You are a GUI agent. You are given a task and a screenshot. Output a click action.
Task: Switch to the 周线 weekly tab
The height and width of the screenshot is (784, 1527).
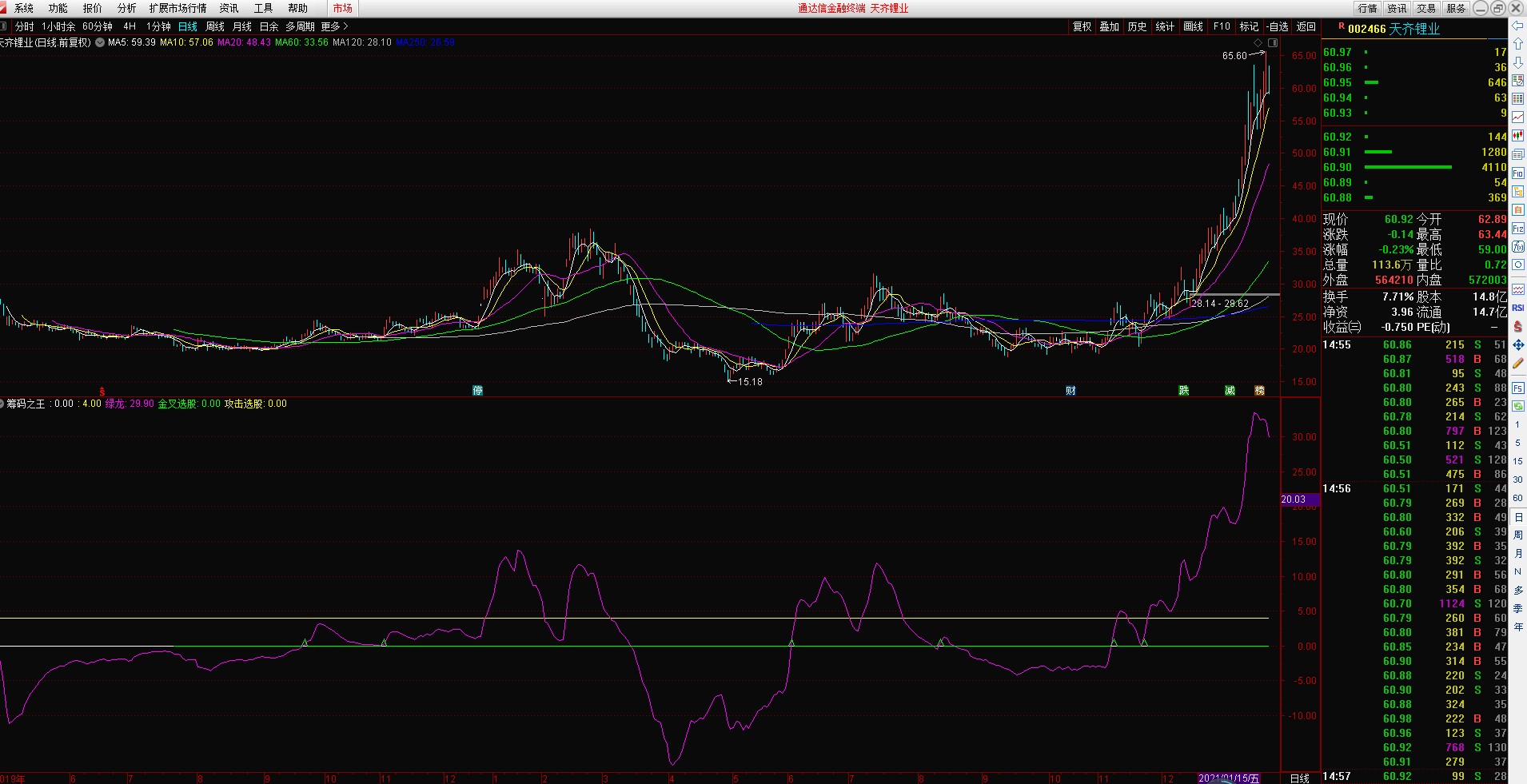[215, 26]
